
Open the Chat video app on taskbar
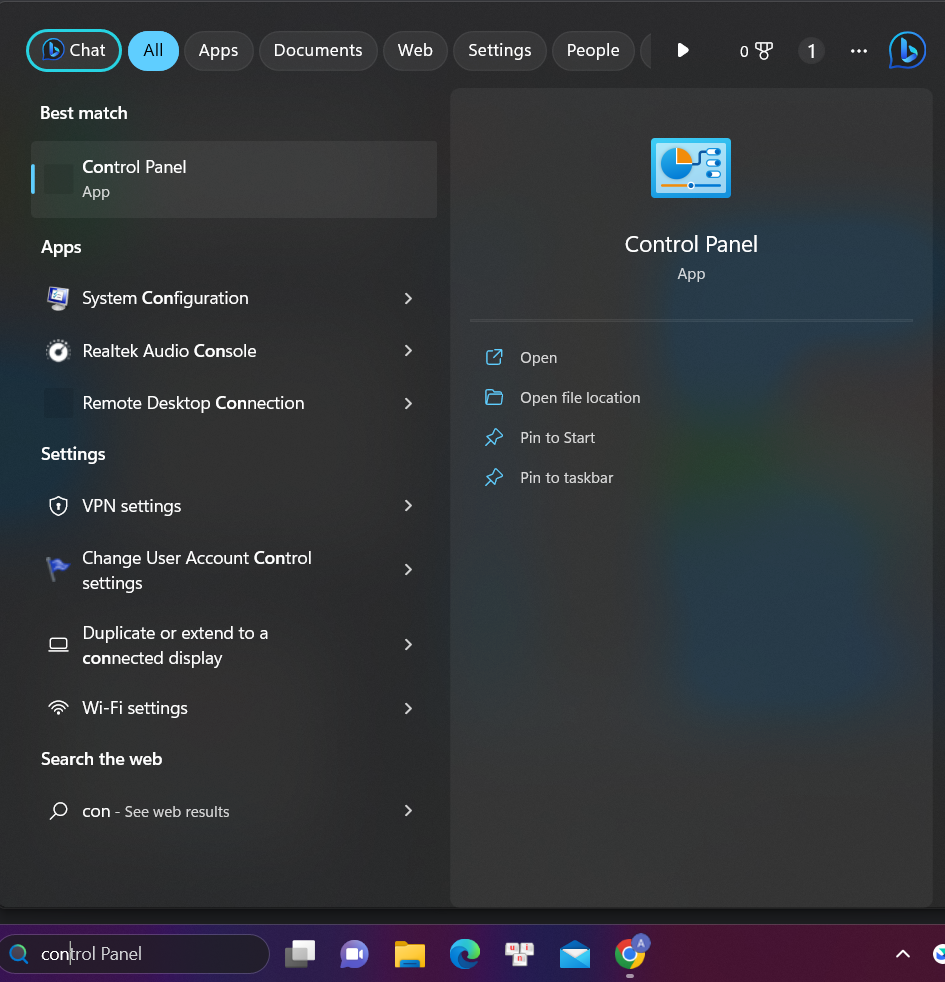[354, 954]
